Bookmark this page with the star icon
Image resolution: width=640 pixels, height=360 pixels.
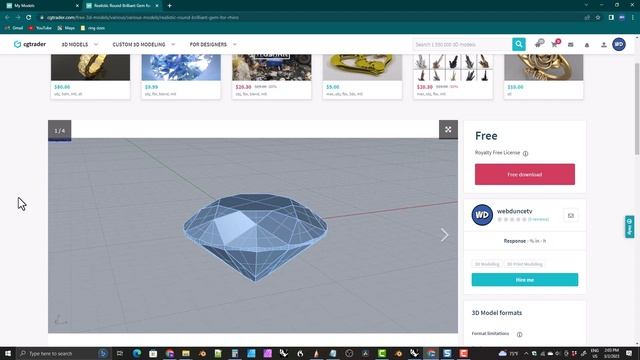598,18
